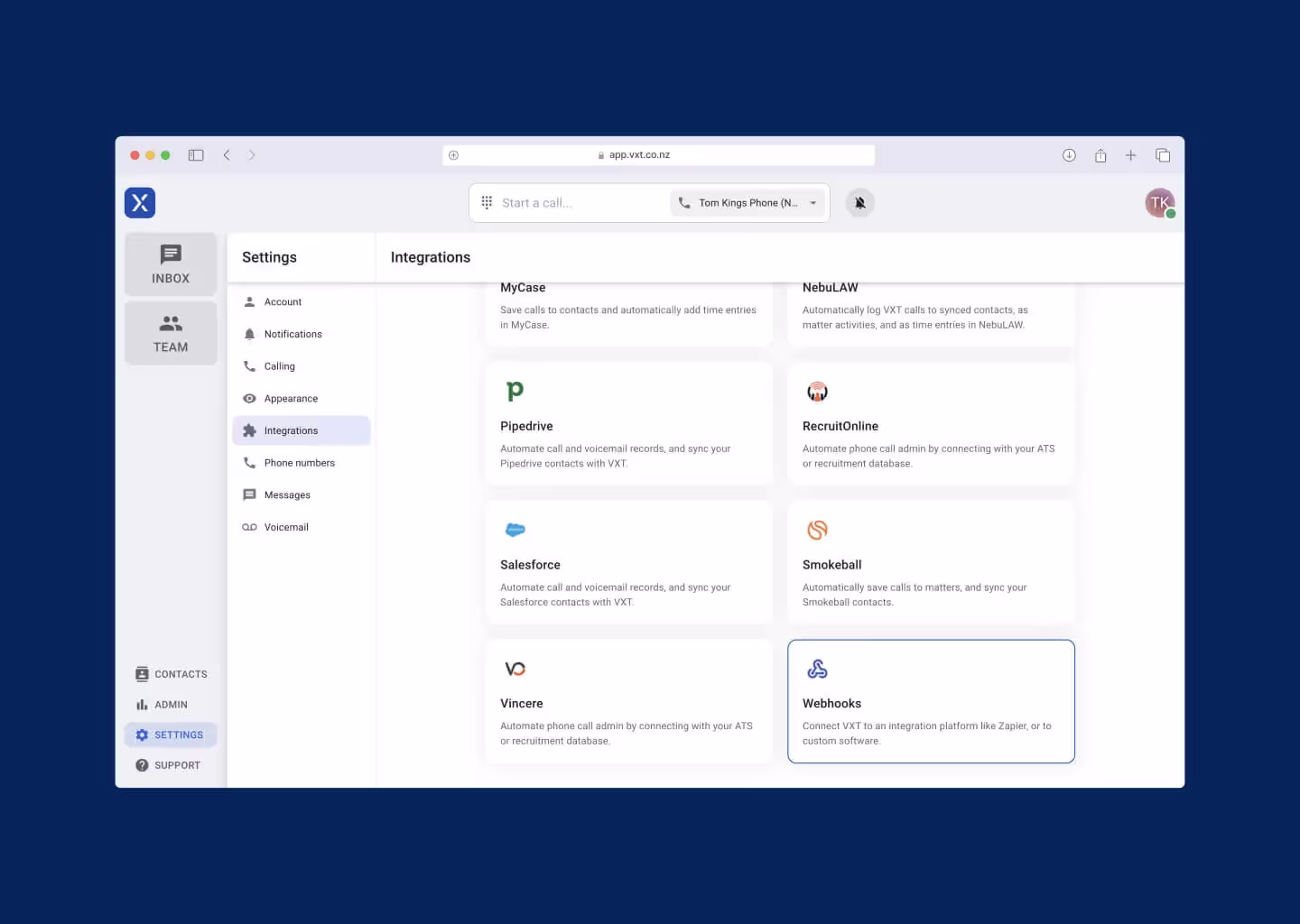Viewport: 1300px width, 924px height.
Task: Click the Vincere logo icon
Action: tap(515, 669)
